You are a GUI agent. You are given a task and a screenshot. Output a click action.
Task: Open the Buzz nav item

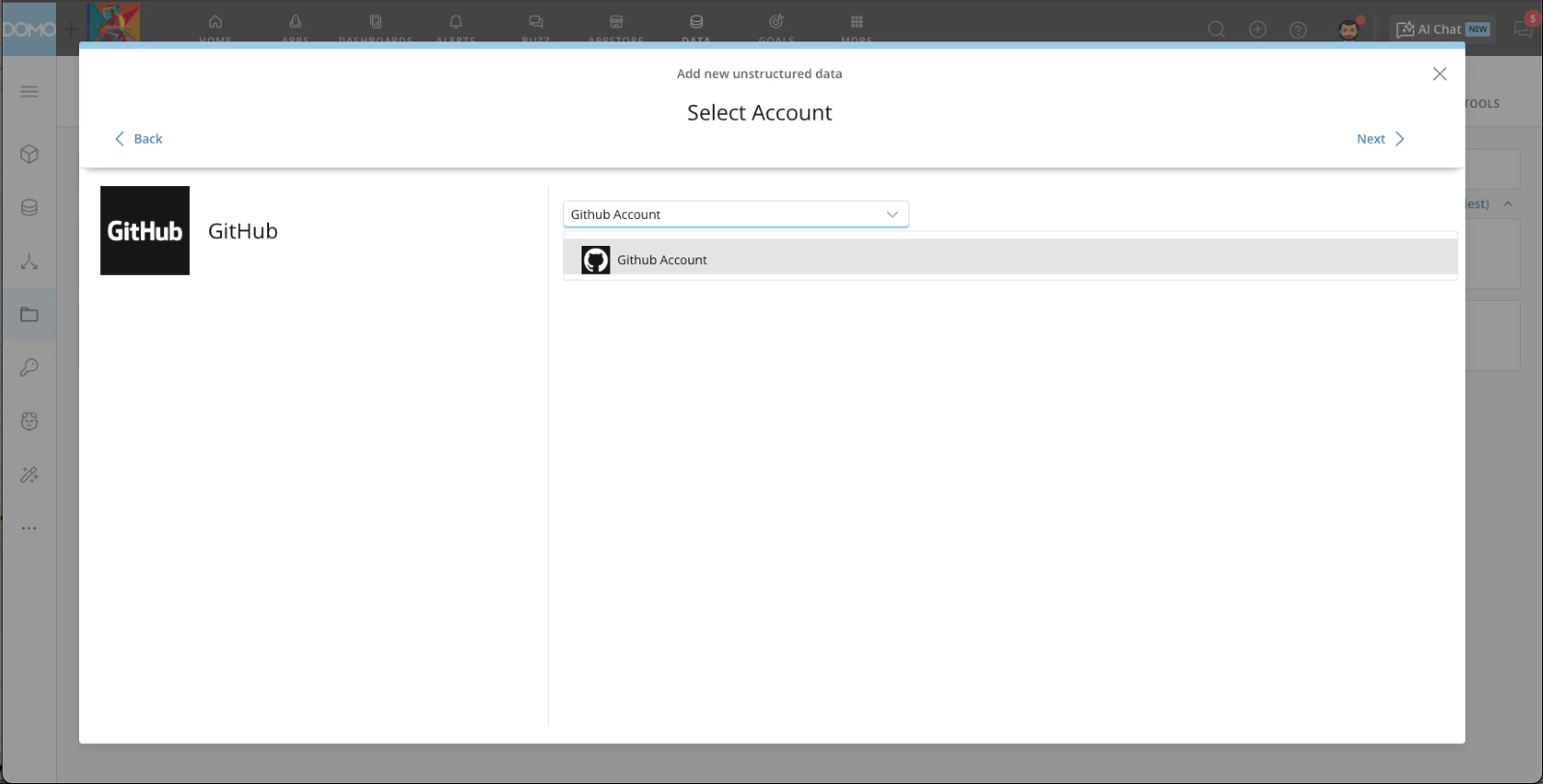(x=536, y=28)
